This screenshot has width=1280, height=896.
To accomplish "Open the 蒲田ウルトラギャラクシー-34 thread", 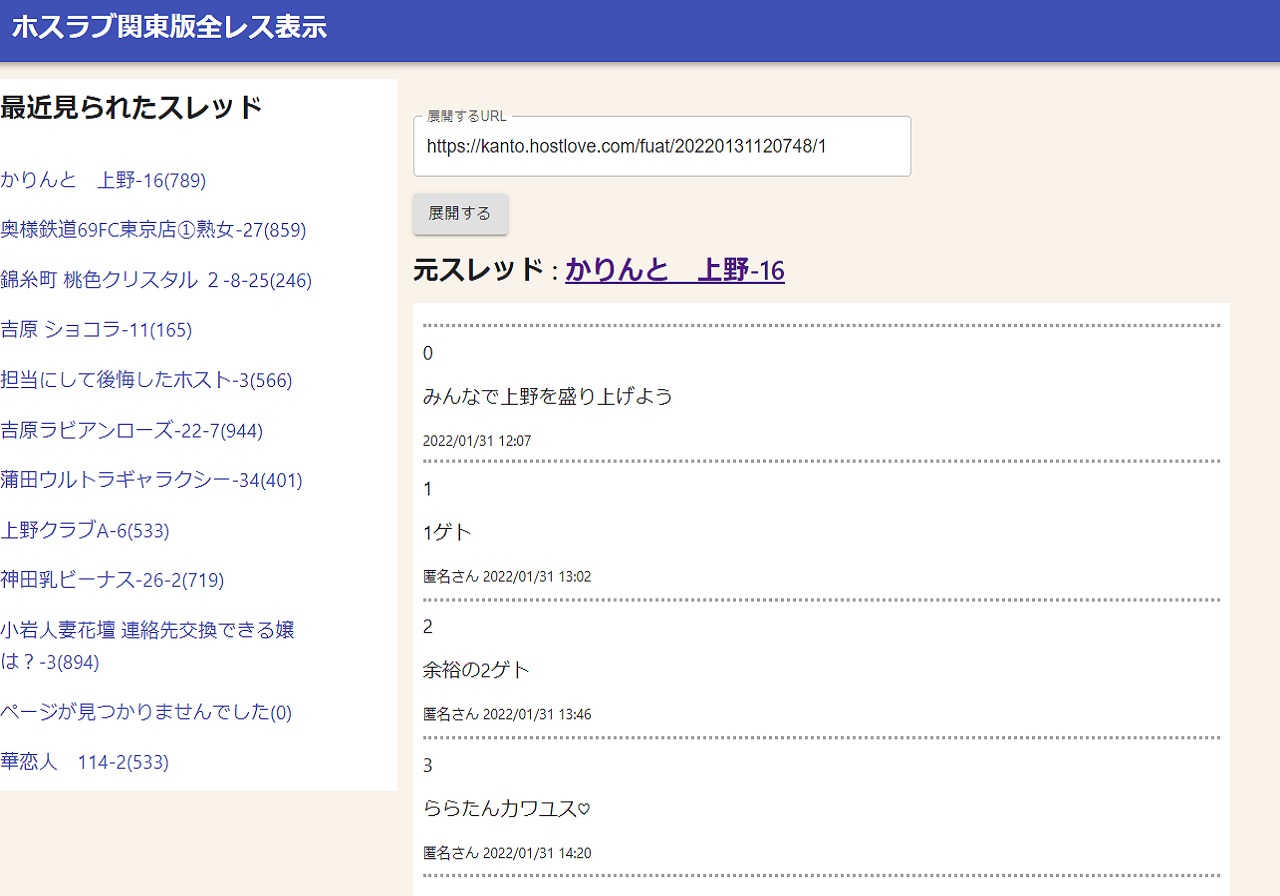I will coord(151,480).
